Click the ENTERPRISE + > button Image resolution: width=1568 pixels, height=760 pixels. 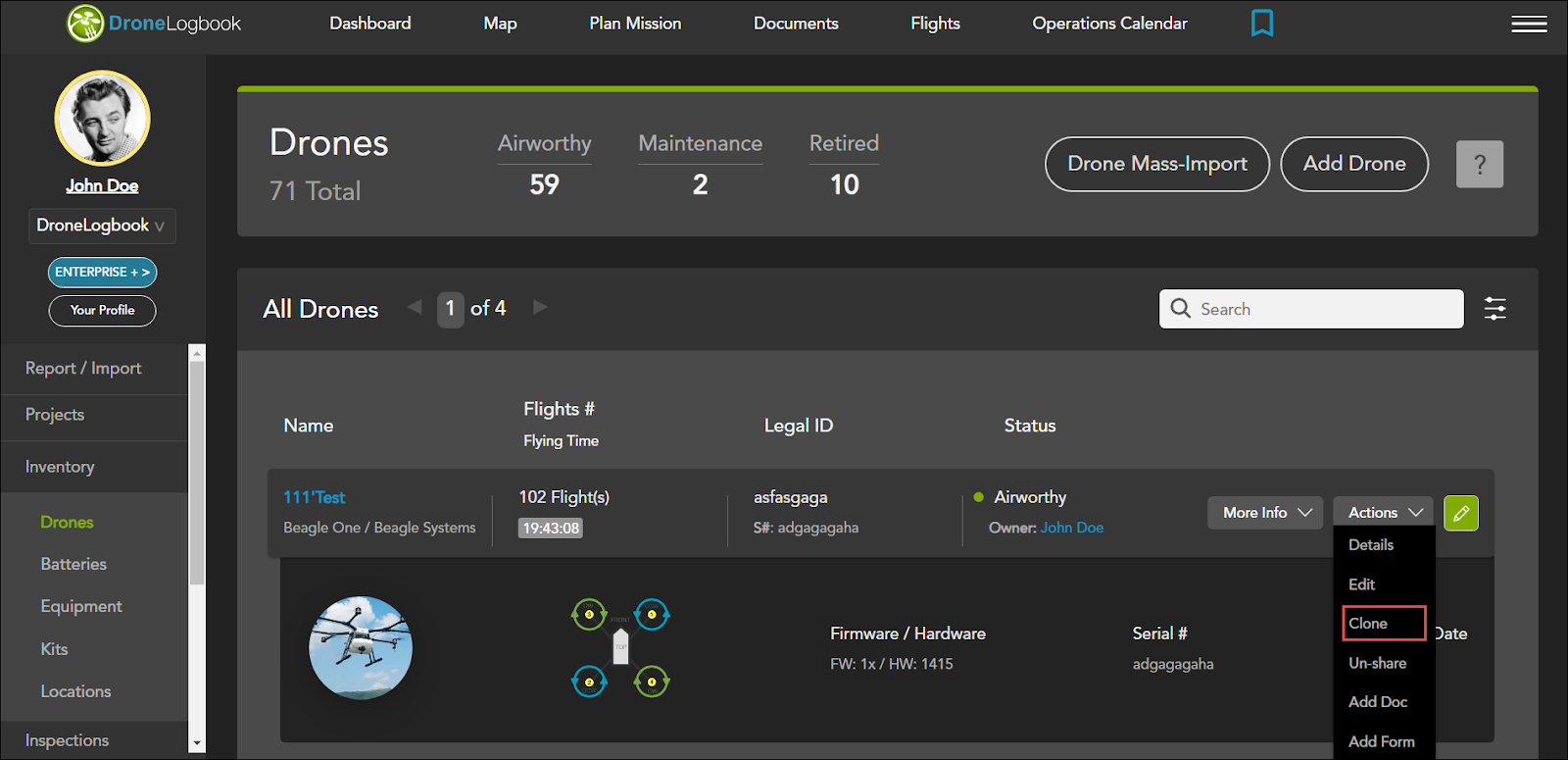coord(102,272)
